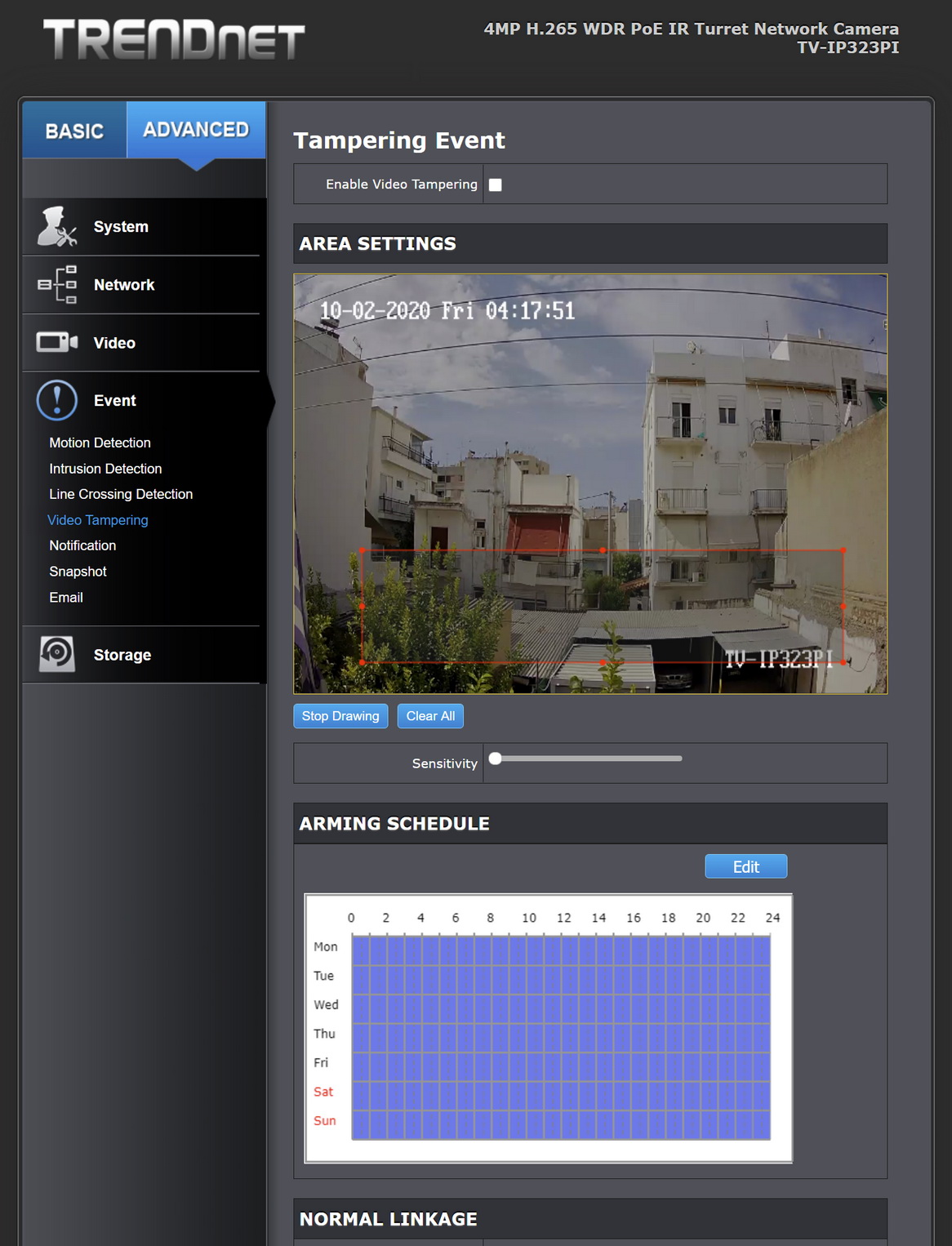Click the System wrench icon
The width and height of the screenshot is (952, 1246).
57,226
